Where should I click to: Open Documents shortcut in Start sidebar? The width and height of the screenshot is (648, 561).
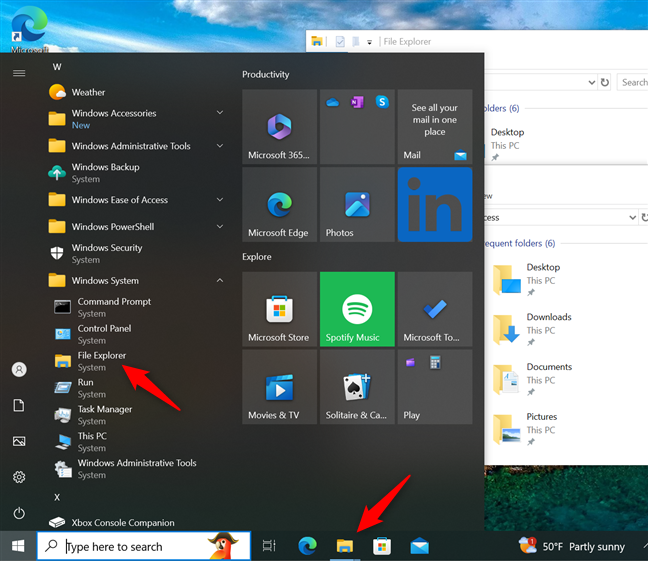(19, 405)
